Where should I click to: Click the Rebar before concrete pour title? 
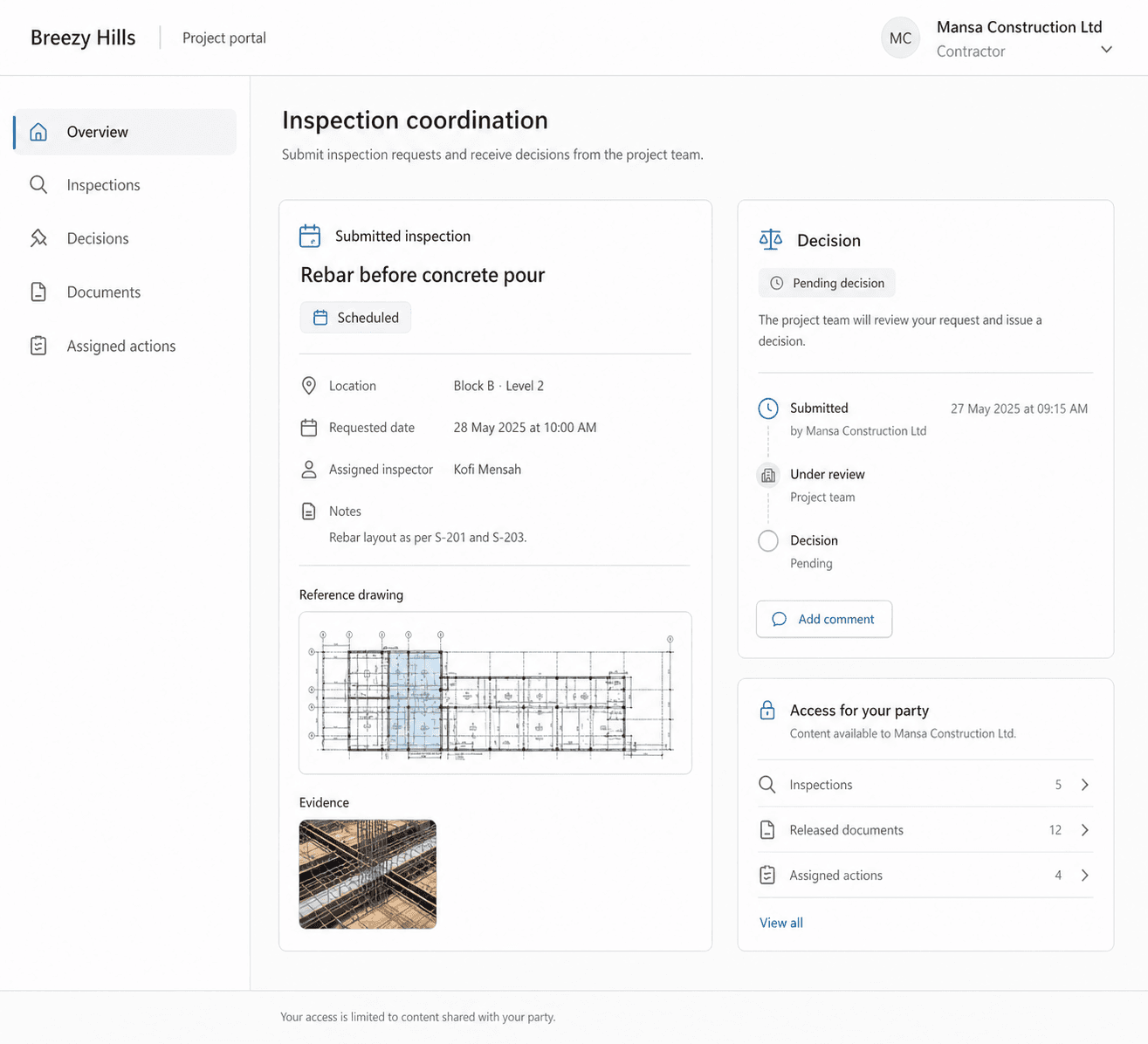click(423, 275)
